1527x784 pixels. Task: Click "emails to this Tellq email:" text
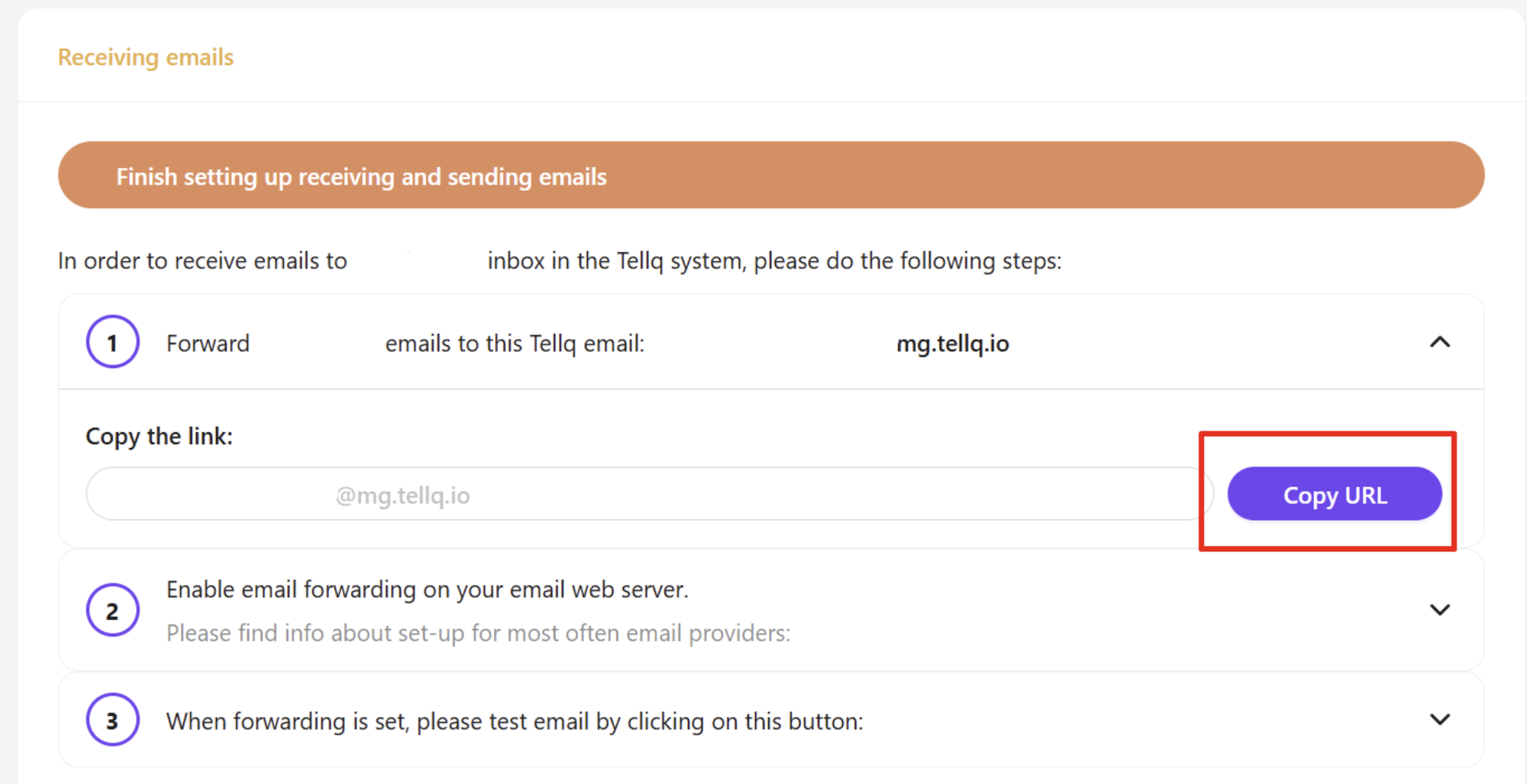point(515,344)
